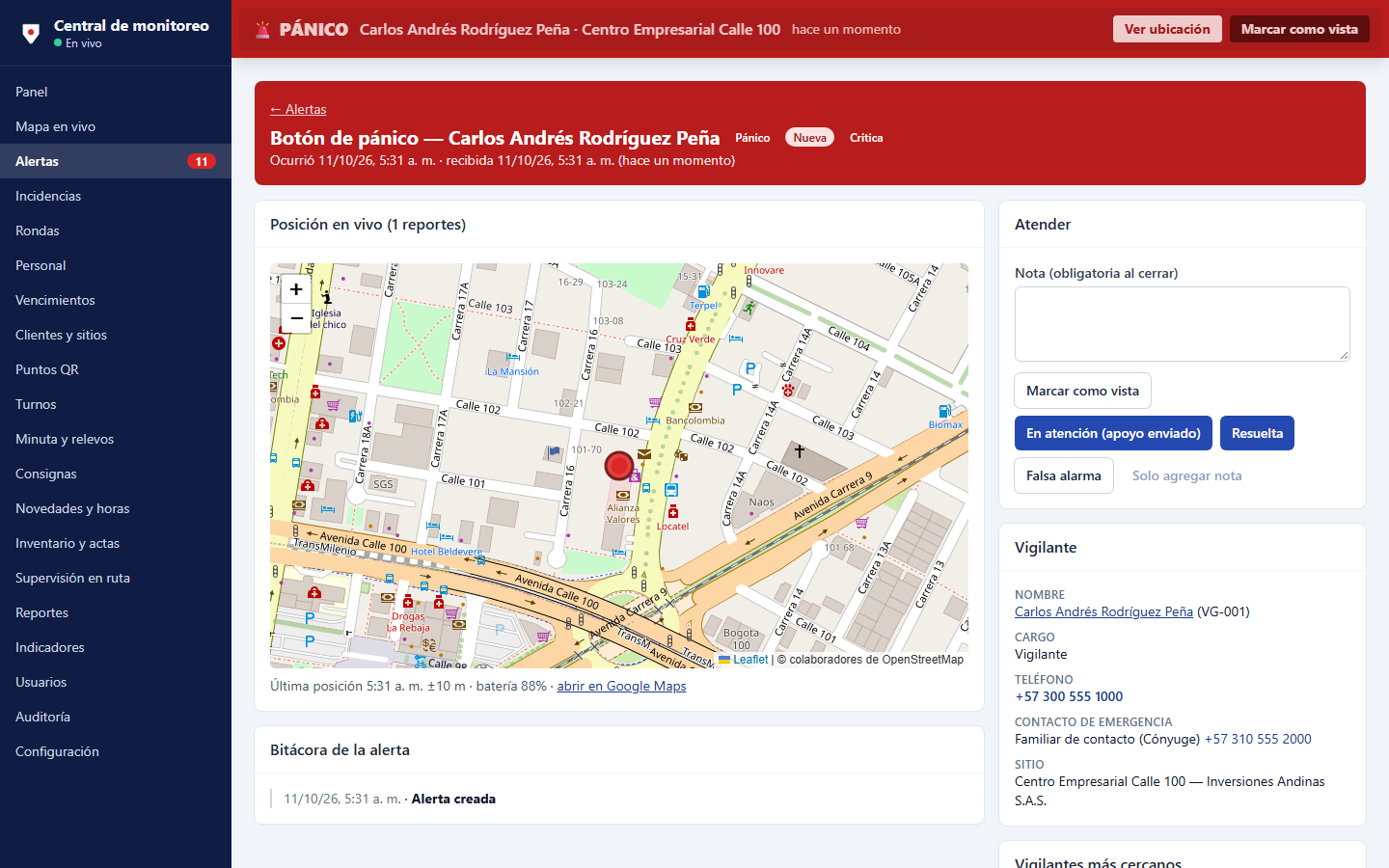Click the Biomax fuel station icon
1389x868 pixels.
point(945,411)
